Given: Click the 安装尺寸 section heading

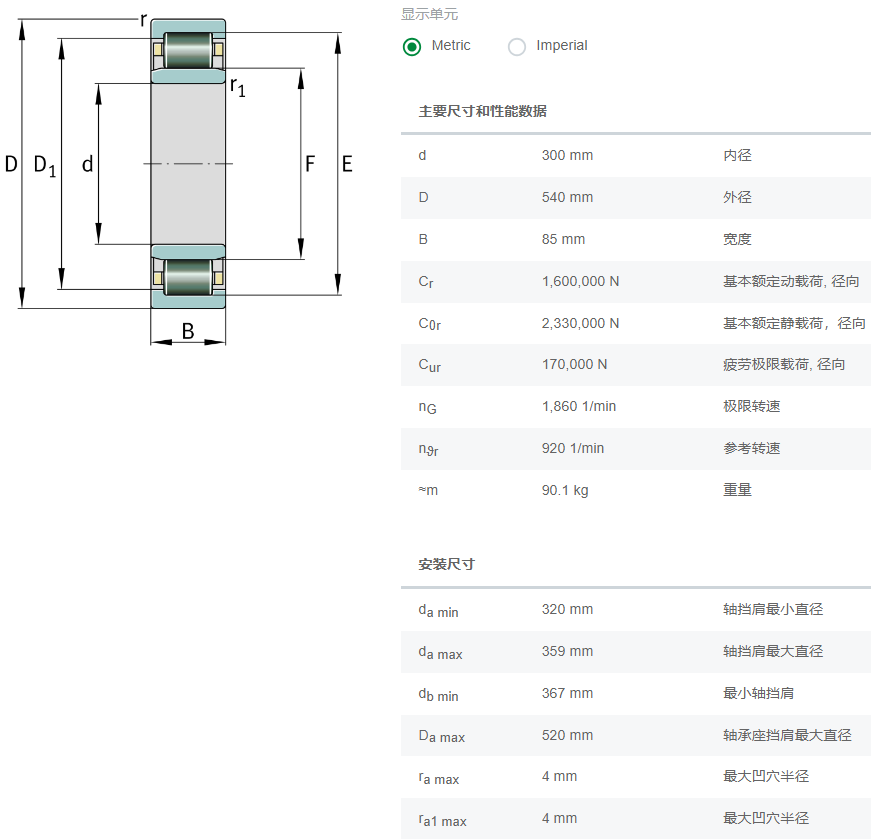Looking at the screenshot, I should click(446, 565).
